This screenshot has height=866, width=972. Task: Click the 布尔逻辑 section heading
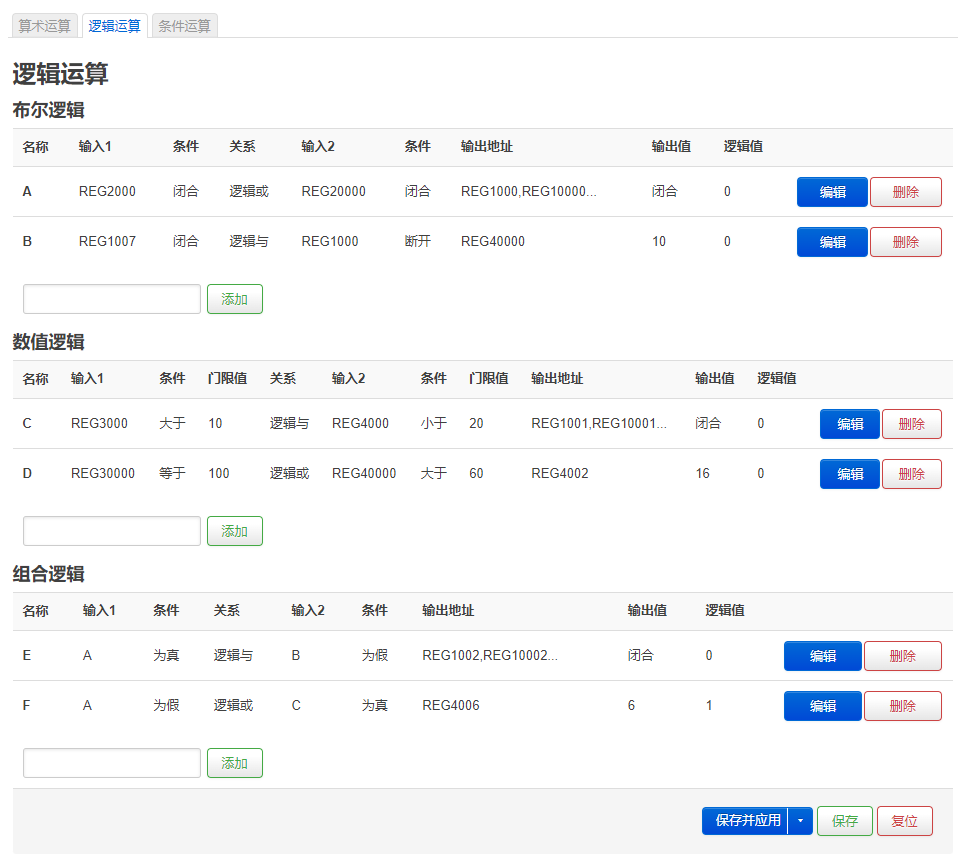coord(48,110)
